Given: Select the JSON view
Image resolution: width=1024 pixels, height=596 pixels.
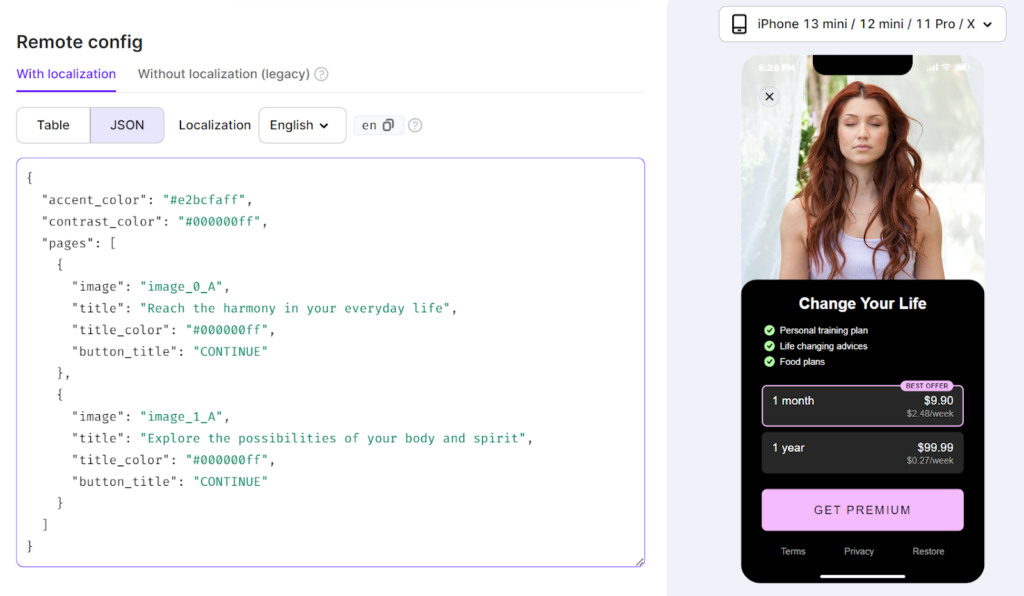Looking at the screenshot, I should [127, 125].
